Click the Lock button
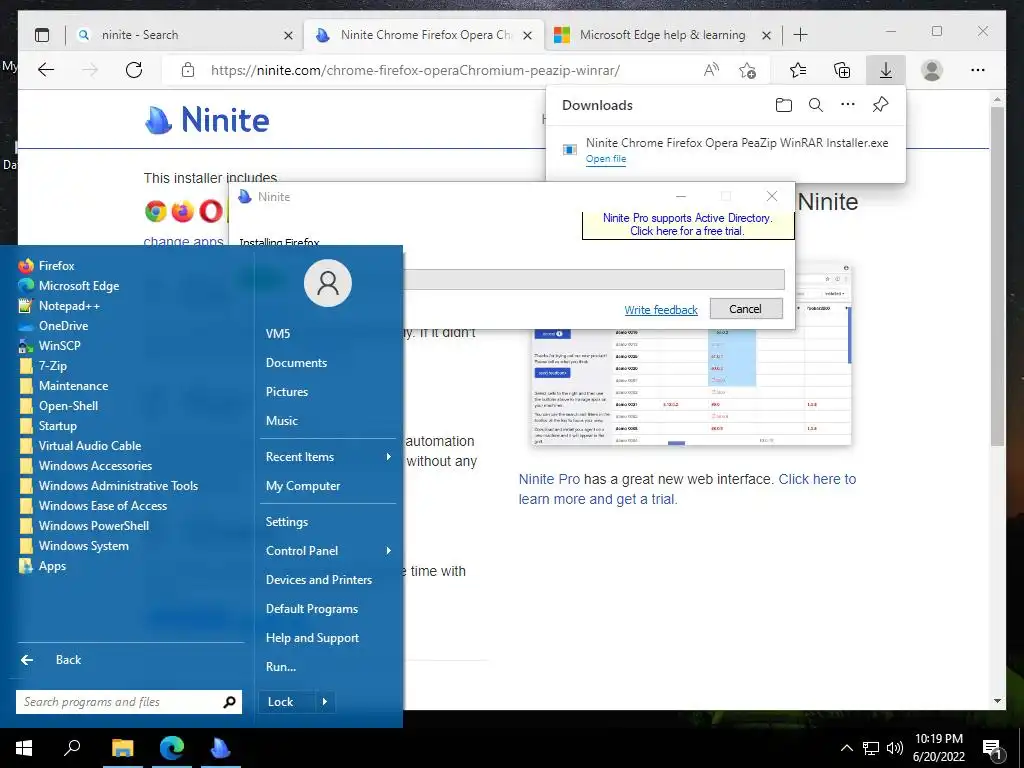The height and width of the screenshot is (768, 1024). pyautogui.click(x=286, y=702)
